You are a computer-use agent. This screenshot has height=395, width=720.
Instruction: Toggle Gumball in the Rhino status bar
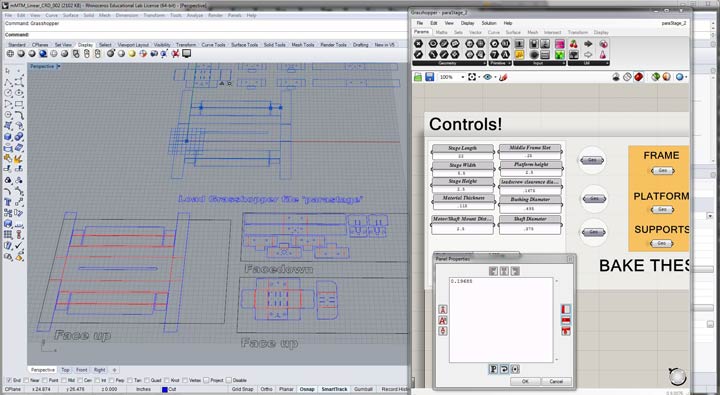(363, 389)
